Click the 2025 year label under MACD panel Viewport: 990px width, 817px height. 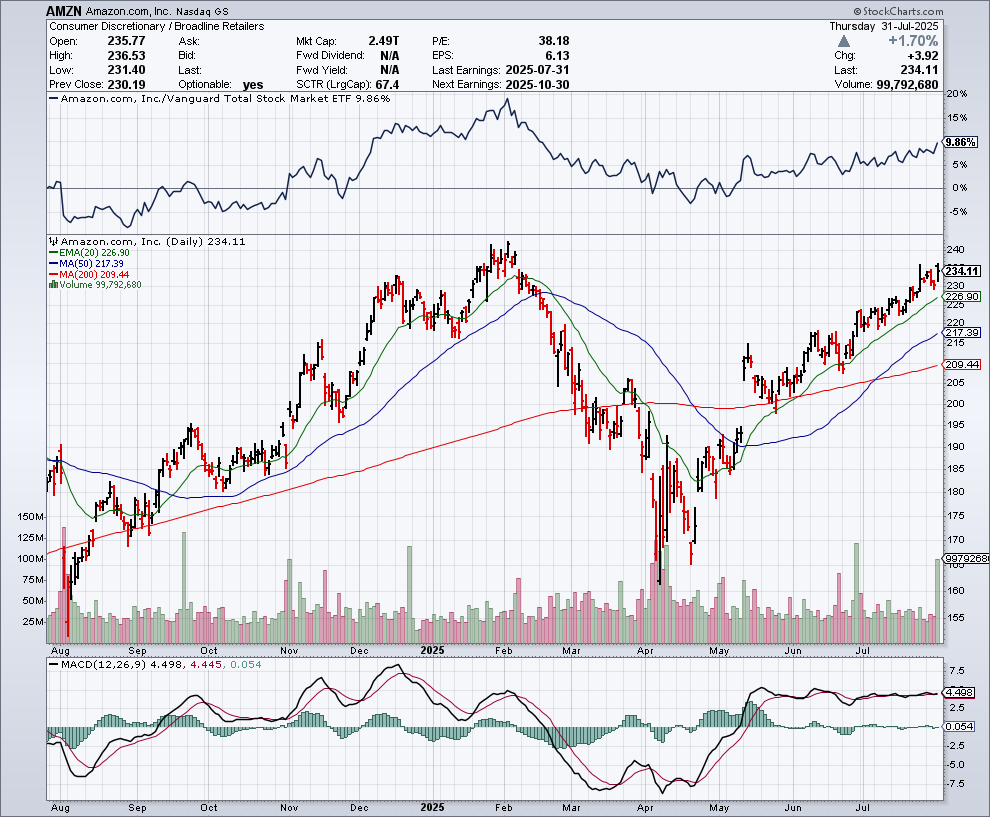pos(432,808)
